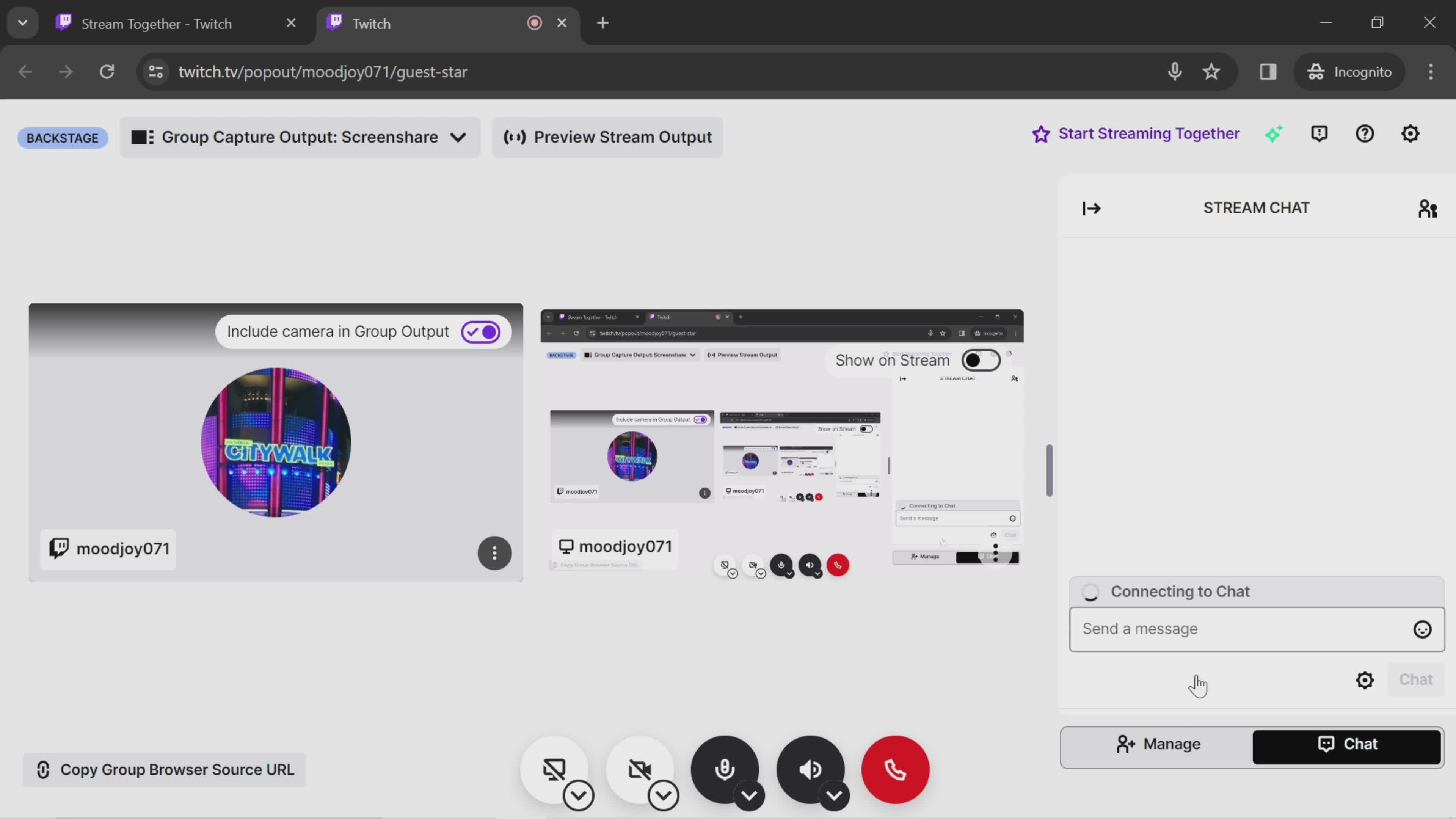Click the green sparkle icon
The width and height of the screenshot is (1456, 819).
pyautogui.click(x=1274, y=134)
